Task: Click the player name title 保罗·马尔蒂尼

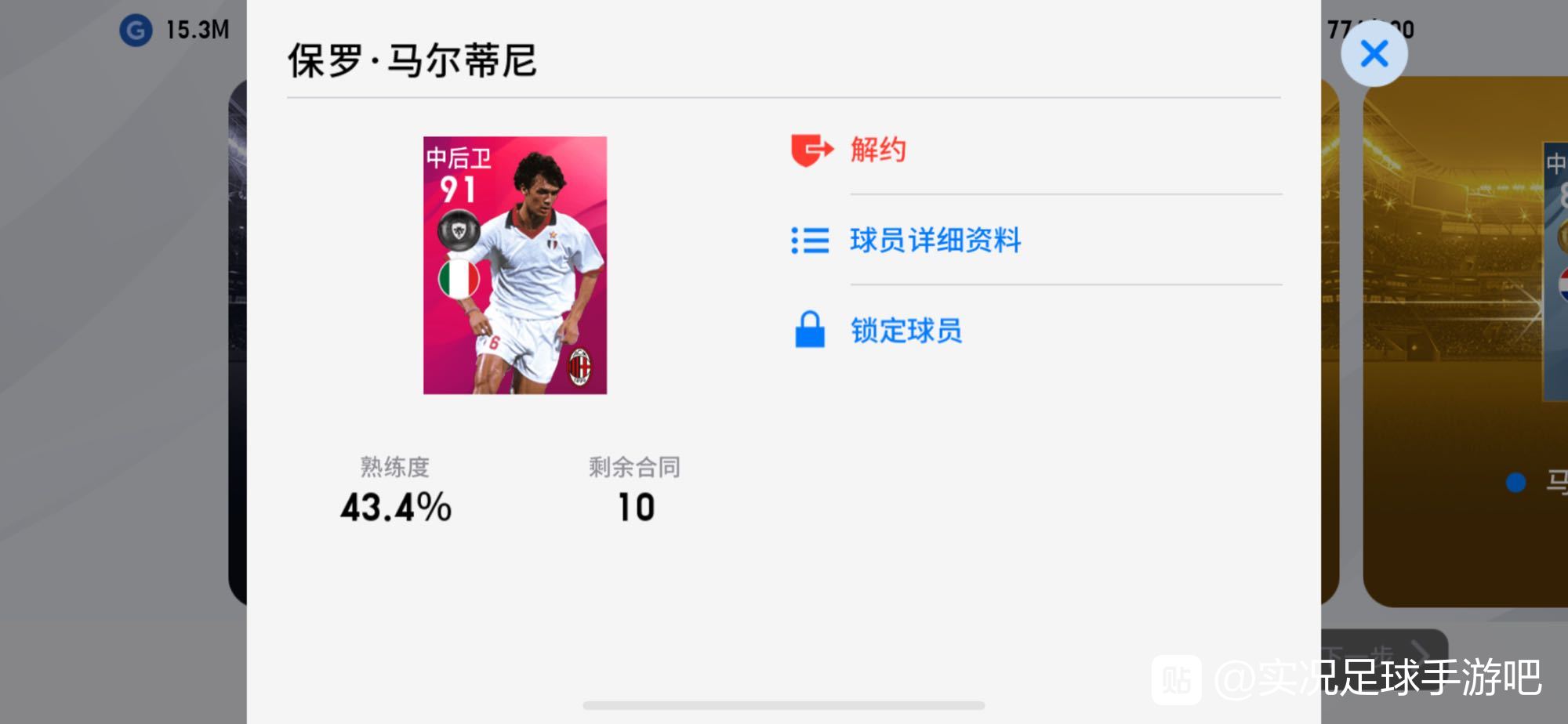Action: click(x=412, y=60)
